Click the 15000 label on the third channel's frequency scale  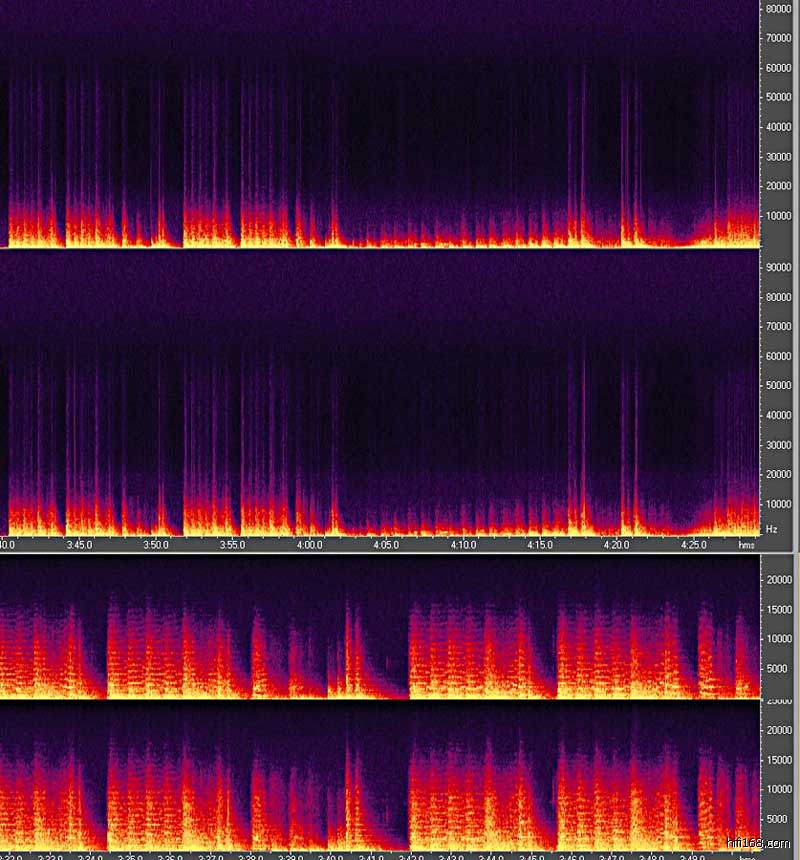point(777,609)
